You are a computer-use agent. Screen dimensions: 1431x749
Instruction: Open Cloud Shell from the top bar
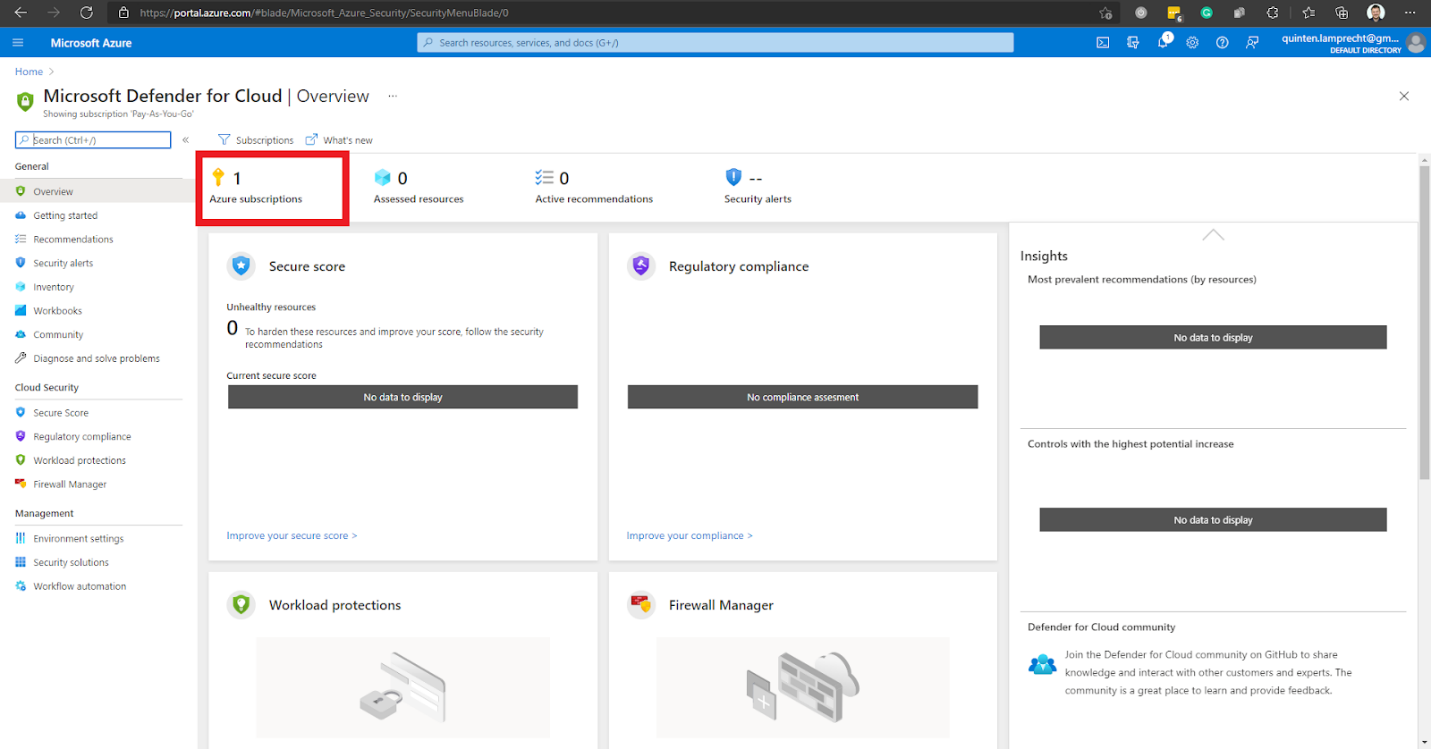click(x=1102, y=43)
